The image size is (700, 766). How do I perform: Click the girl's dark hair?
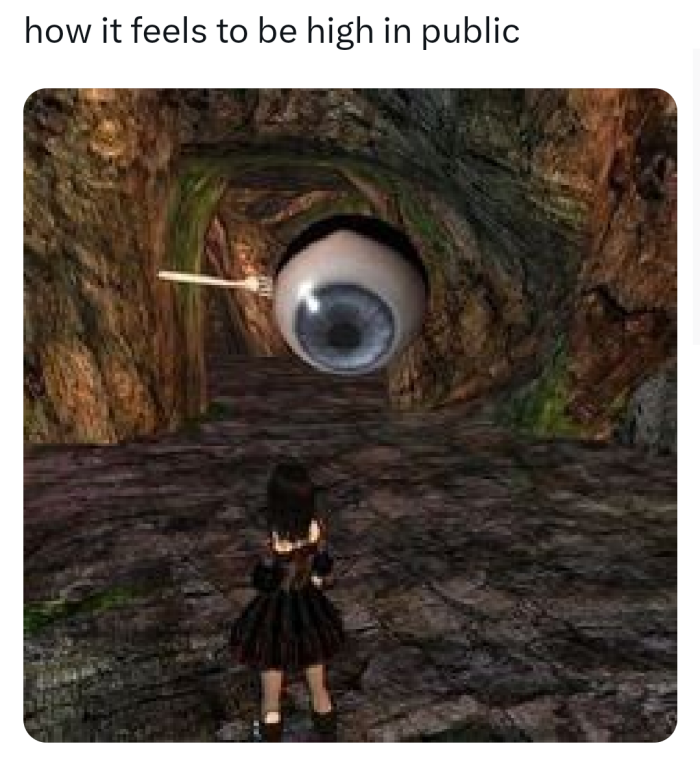tap(291, 498)
